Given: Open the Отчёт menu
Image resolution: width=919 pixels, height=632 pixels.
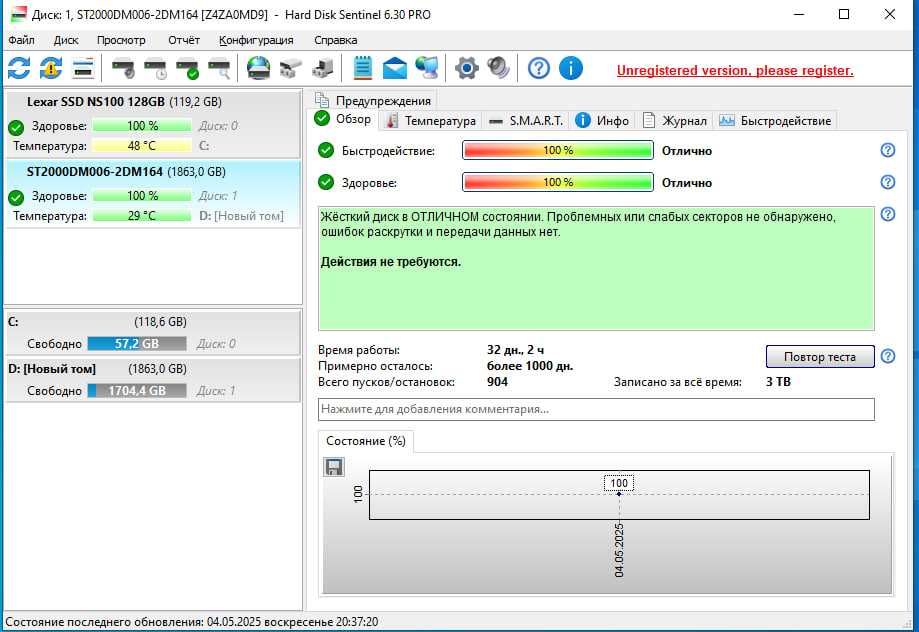Looking at the screenshot, I should (x=183, y=40).
